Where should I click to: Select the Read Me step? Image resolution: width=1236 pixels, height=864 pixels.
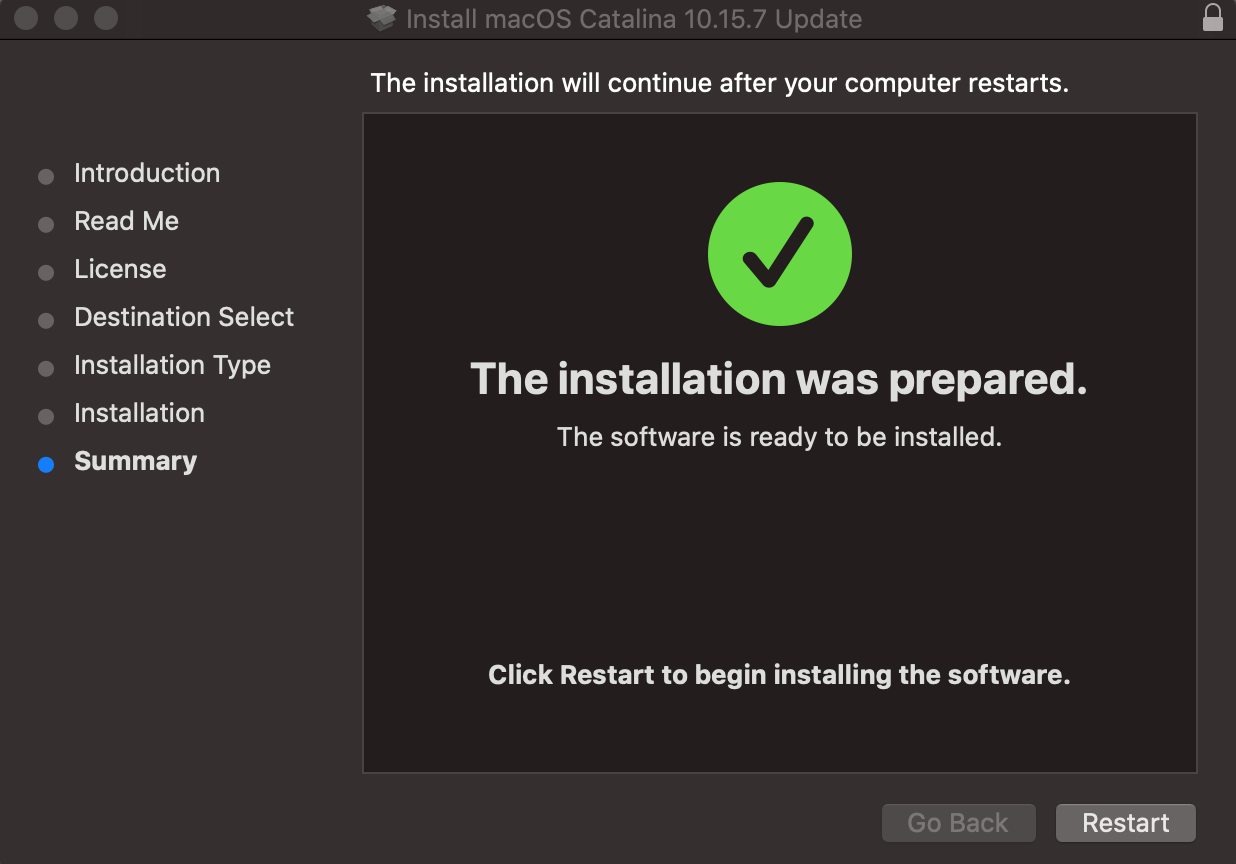[x=126, y=221]
